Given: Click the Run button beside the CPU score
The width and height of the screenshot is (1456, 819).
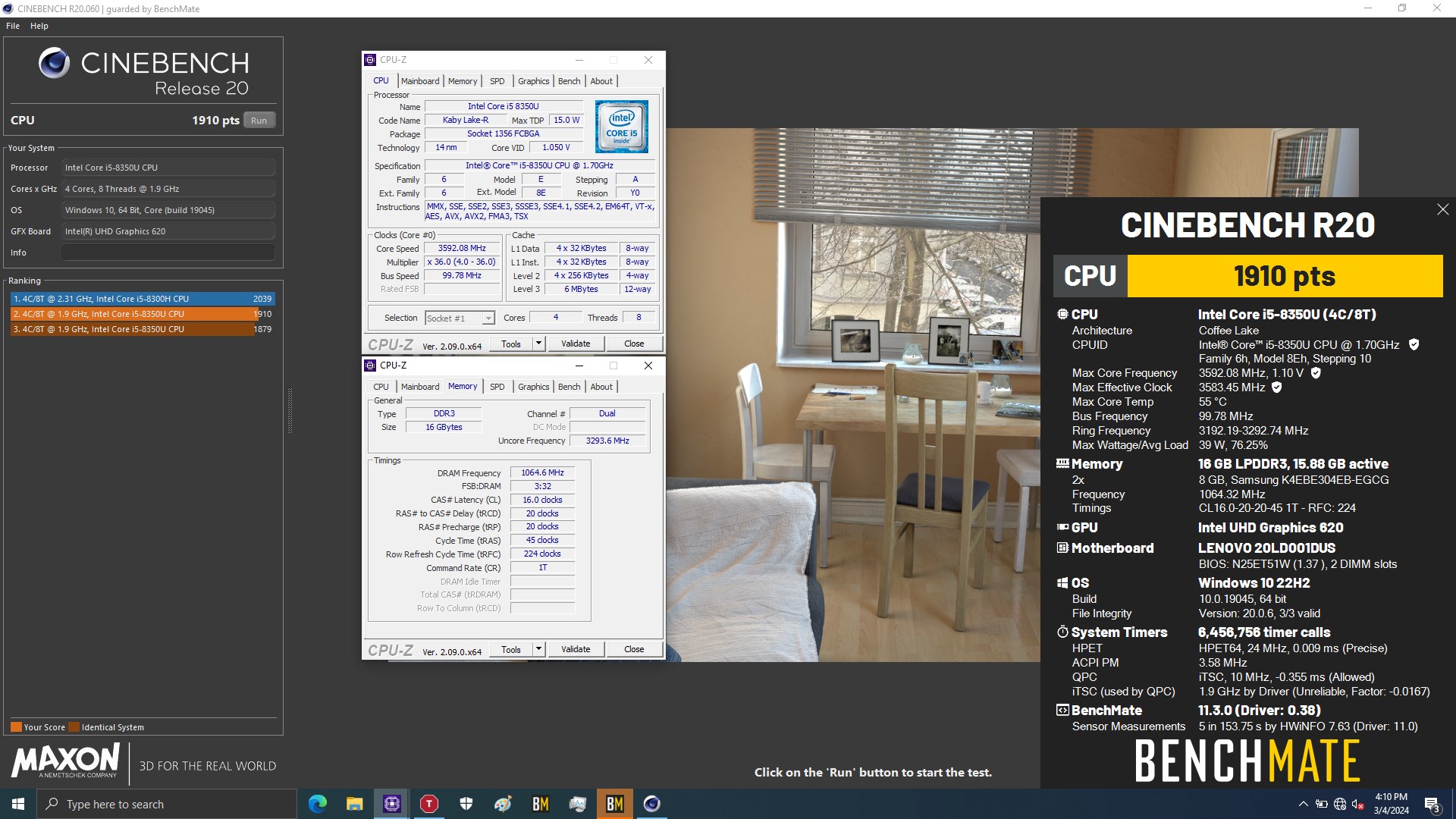Looking at the screenshot, I should (x=259, y=121).
